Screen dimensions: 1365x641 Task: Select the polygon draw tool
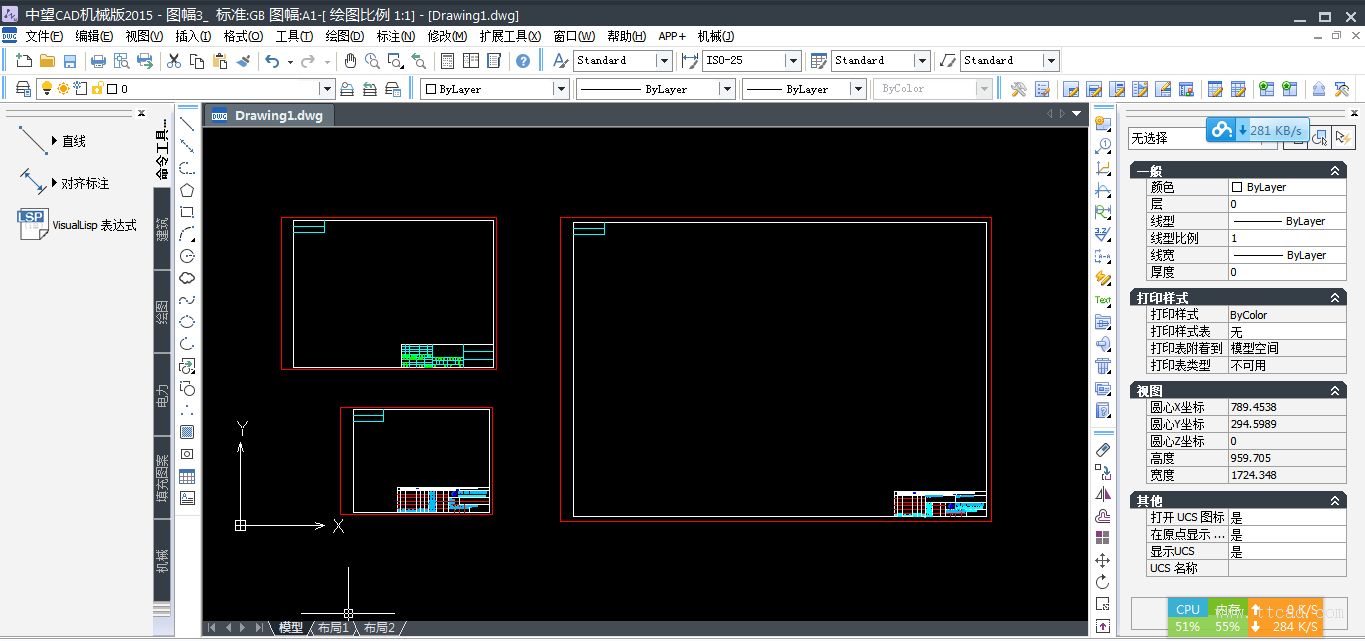[x=187, y=190]
